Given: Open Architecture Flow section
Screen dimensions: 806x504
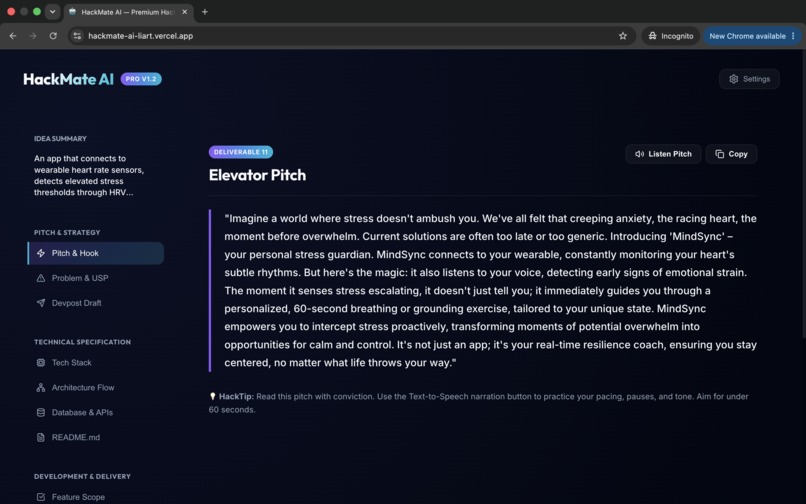Looking at the screenshot, I should point(96,387).
